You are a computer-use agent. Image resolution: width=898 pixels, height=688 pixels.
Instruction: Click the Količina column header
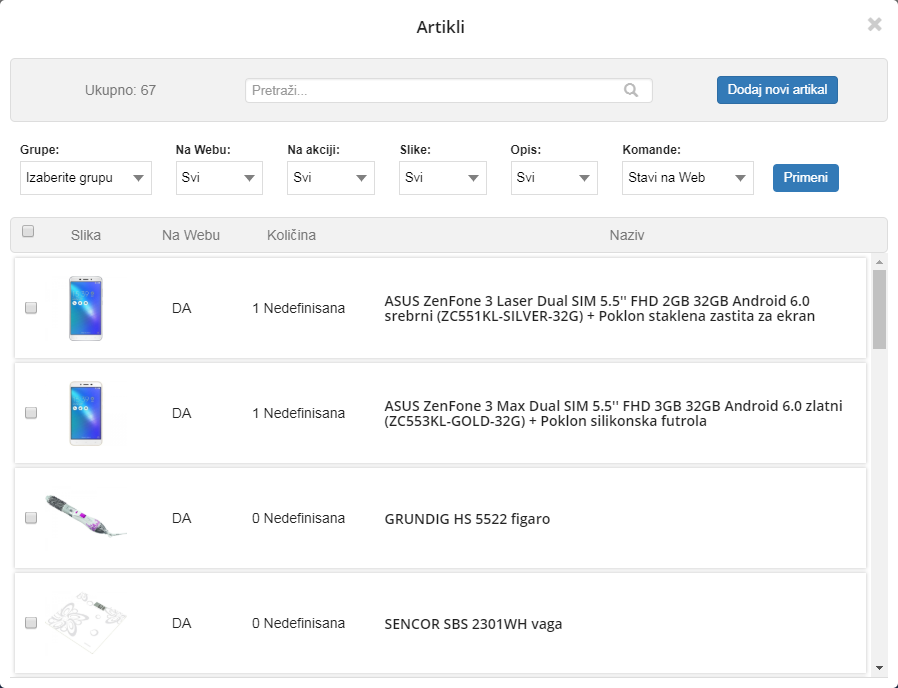click(x=291, y=235)
